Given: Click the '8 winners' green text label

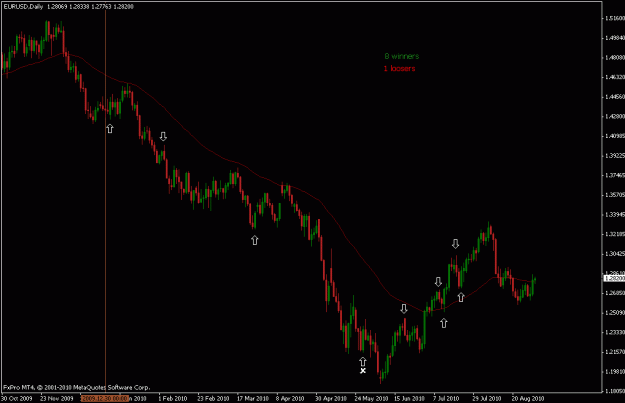Looking at the screenshot, I should (x=402, y=56).
